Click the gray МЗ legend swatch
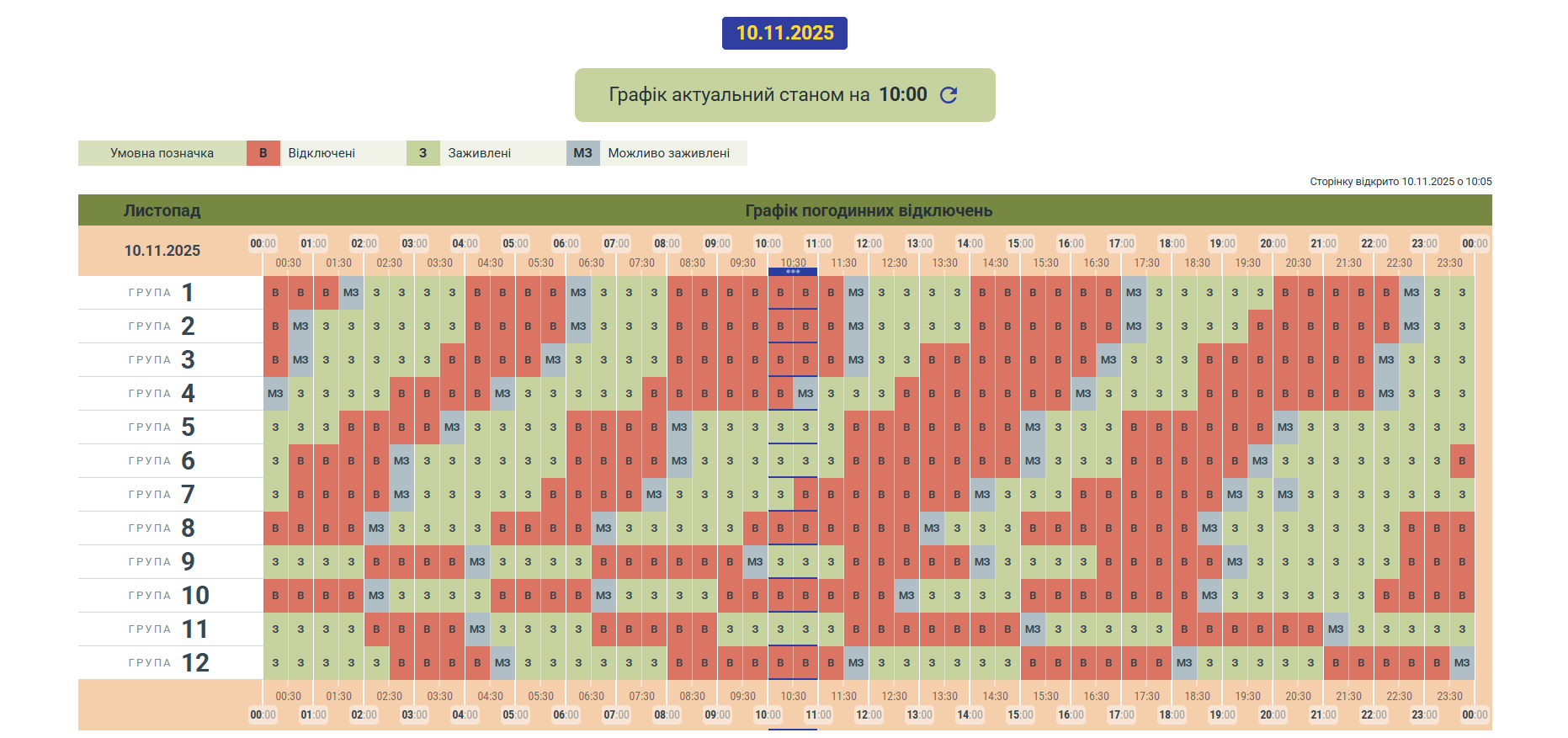Viewport: 1568px width, 738px height. point(582,153)
